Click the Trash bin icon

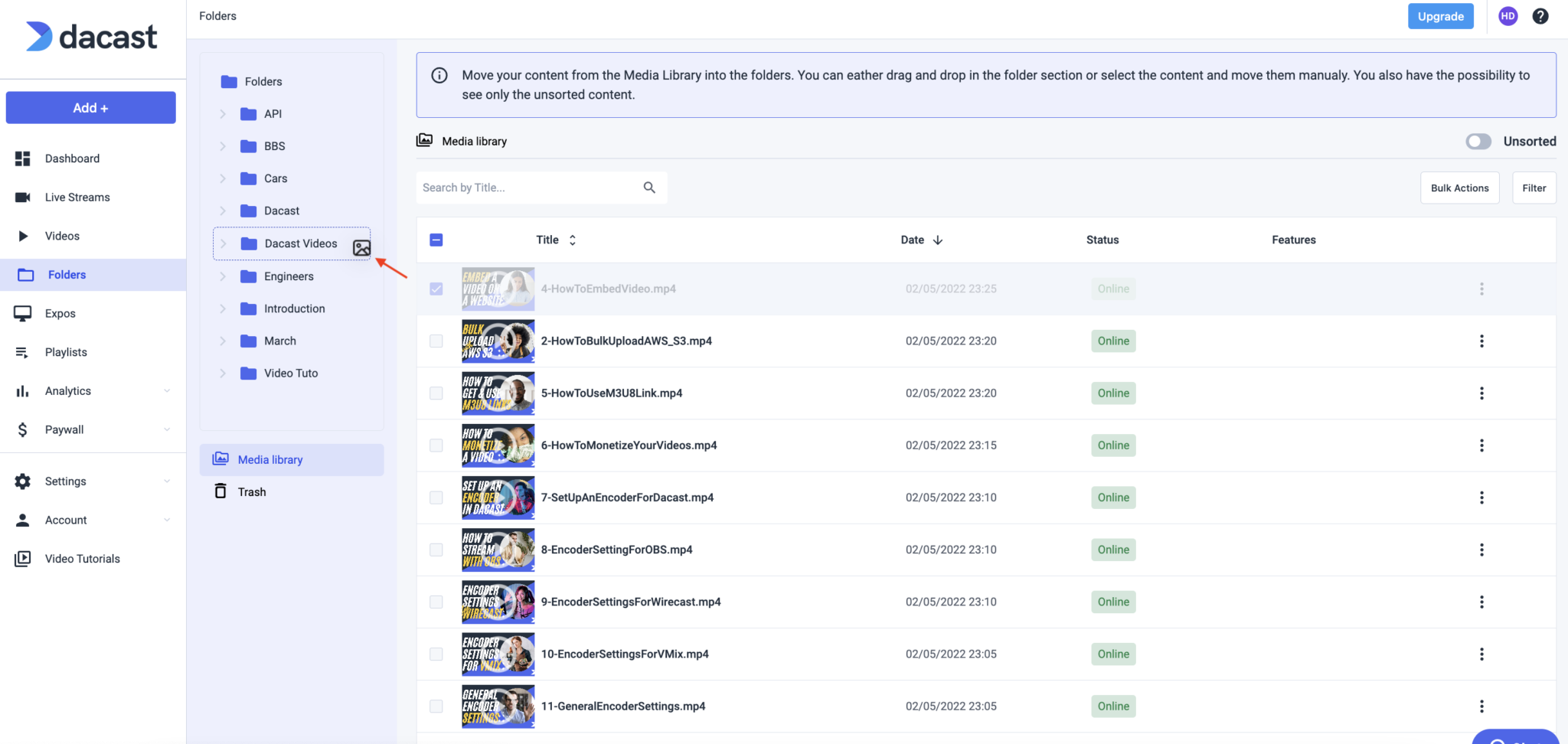220,491
